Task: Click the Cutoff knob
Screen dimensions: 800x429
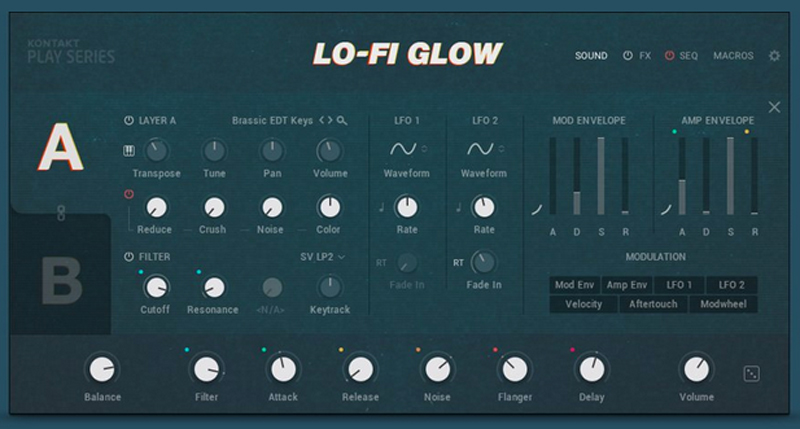Action: click(x=156, y=288)
